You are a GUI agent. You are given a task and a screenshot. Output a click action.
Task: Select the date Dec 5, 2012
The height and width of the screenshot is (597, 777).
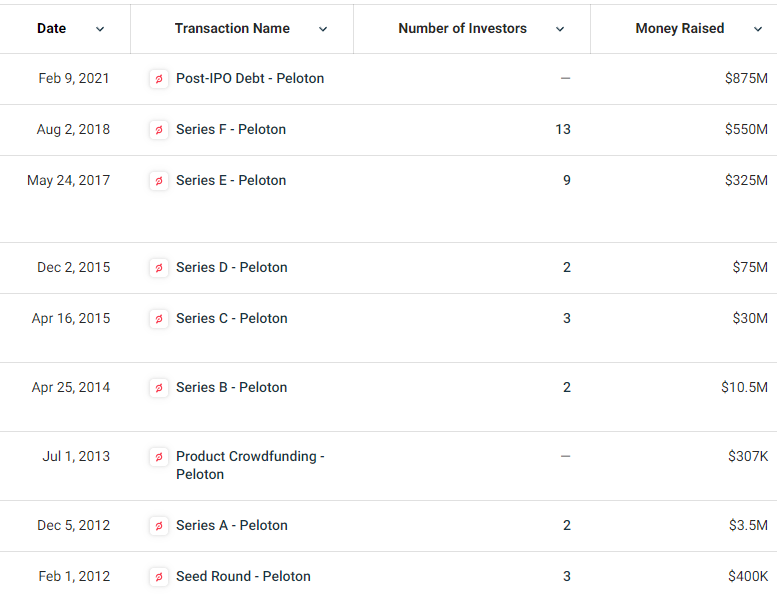coord(74,526)
